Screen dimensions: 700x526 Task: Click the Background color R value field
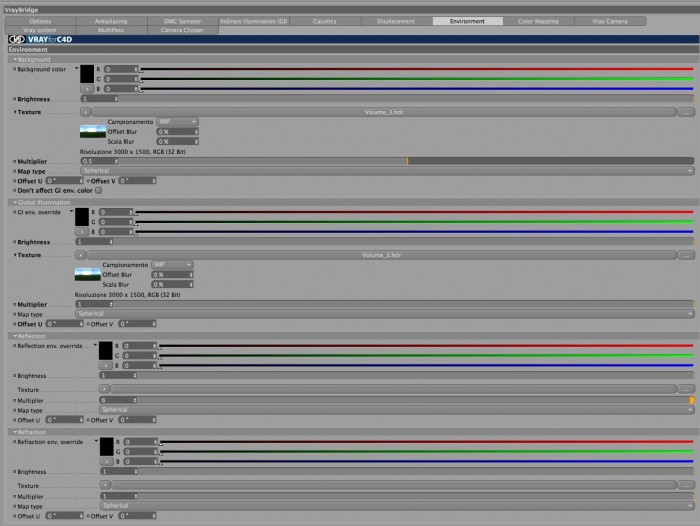[x=121, y=69]
